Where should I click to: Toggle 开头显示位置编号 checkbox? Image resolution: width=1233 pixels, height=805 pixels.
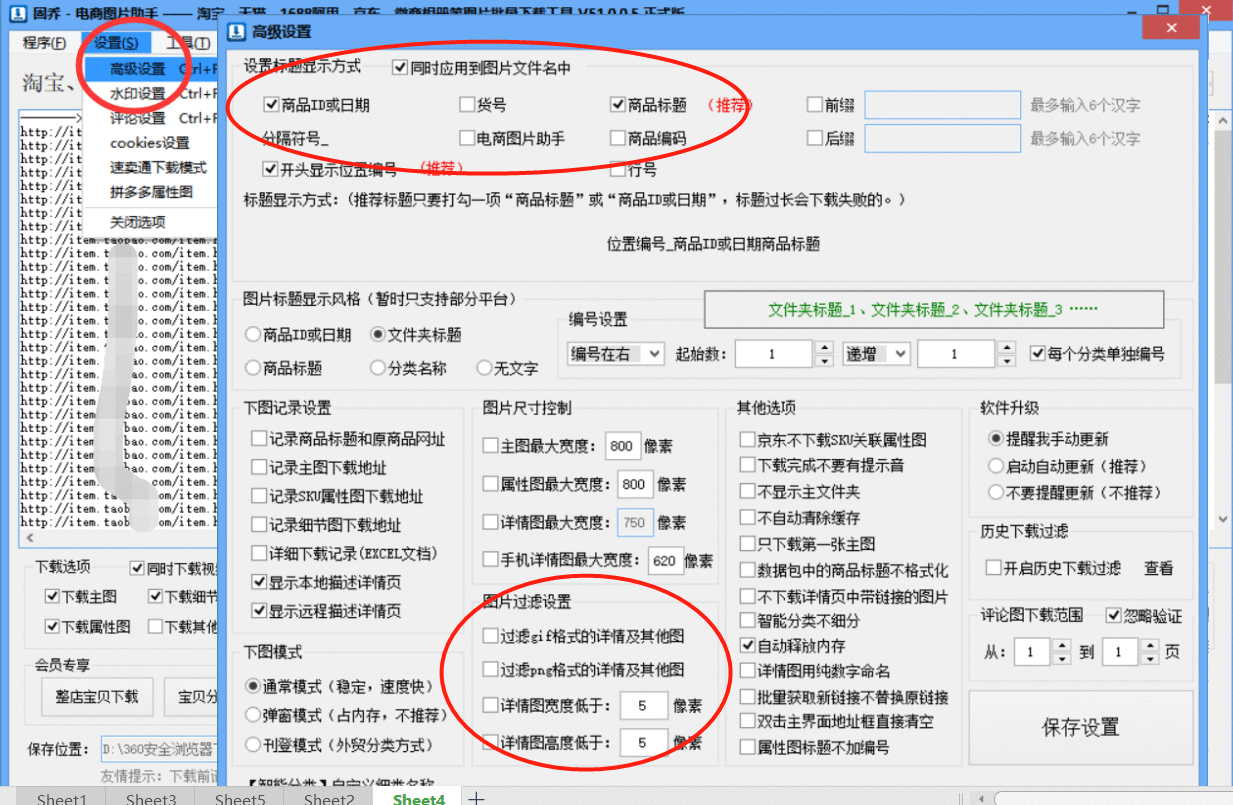330,169
